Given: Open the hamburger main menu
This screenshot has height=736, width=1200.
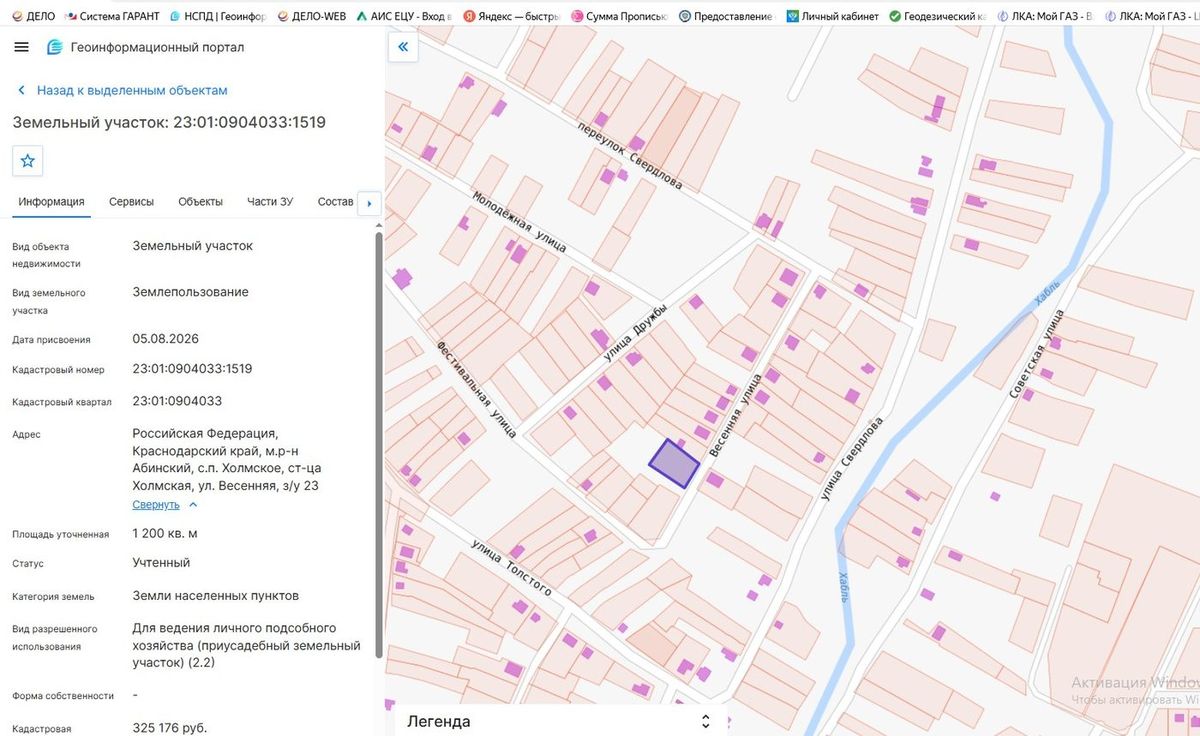Looking at the screenshot, I should tap(22, 48).
